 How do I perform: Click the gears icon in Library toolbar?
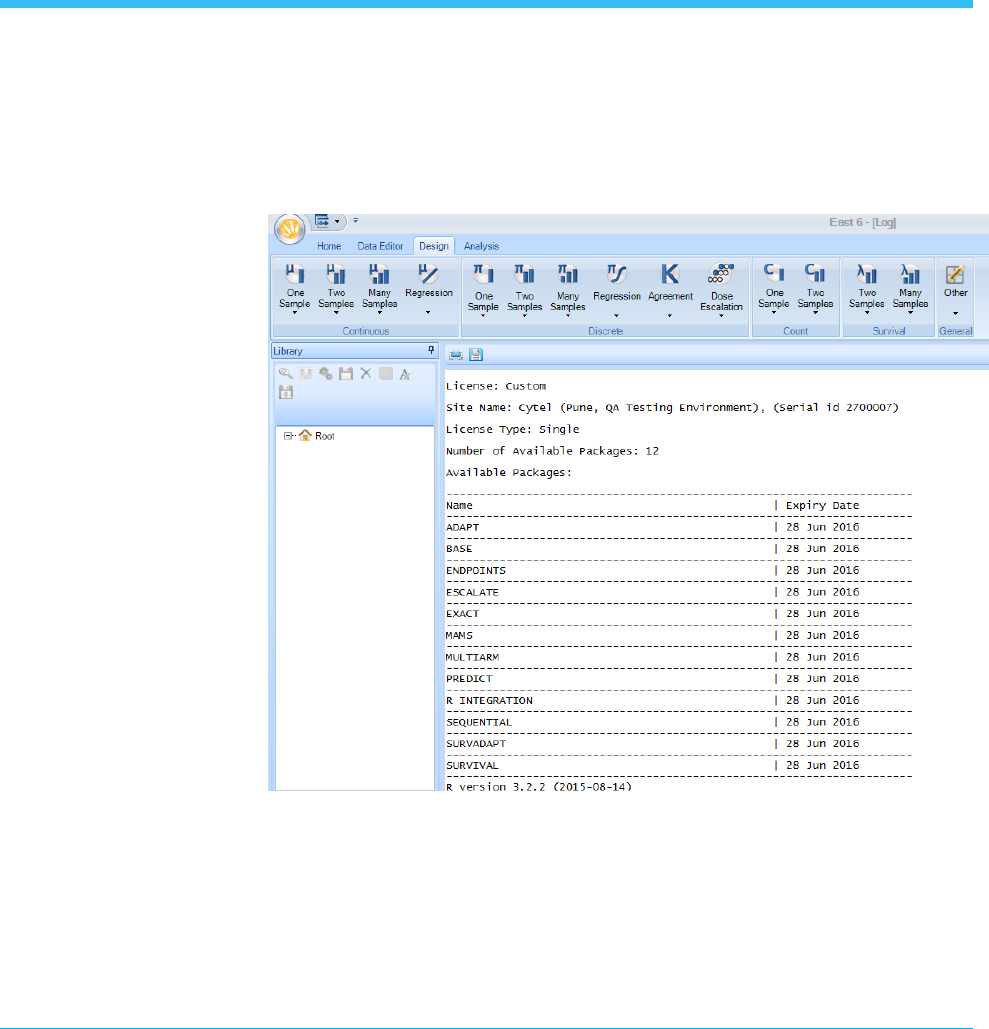click(326, 373)
